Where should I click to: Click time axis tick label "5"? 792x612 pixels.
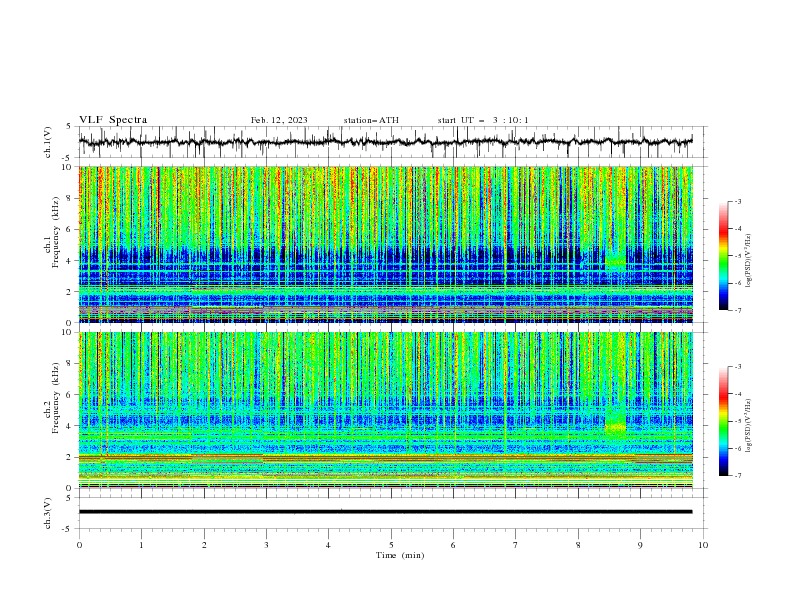point(391,545)
